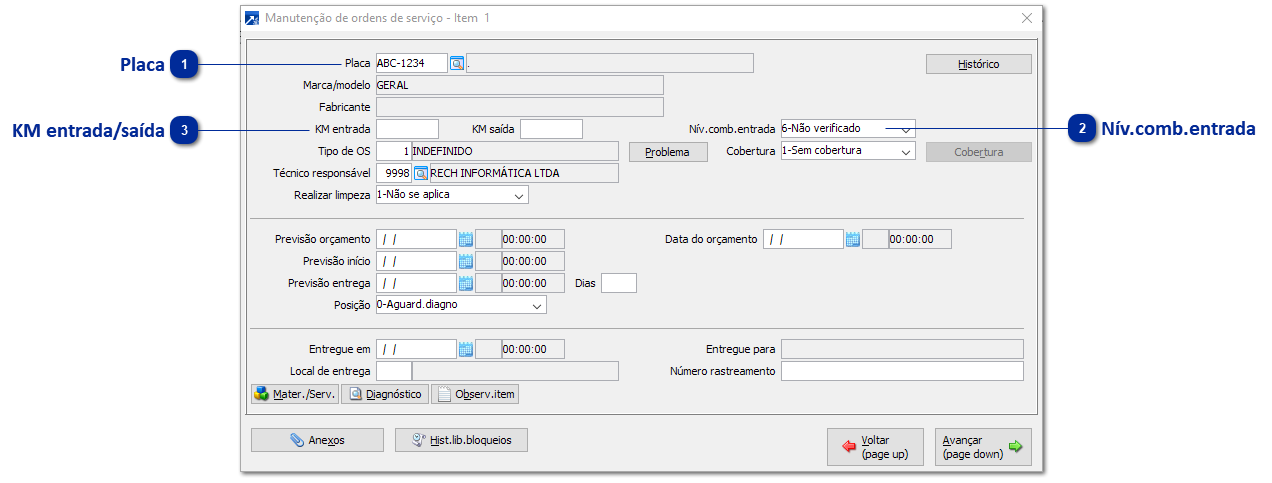Open calendar for Data do orçamento

coord(852,240)
